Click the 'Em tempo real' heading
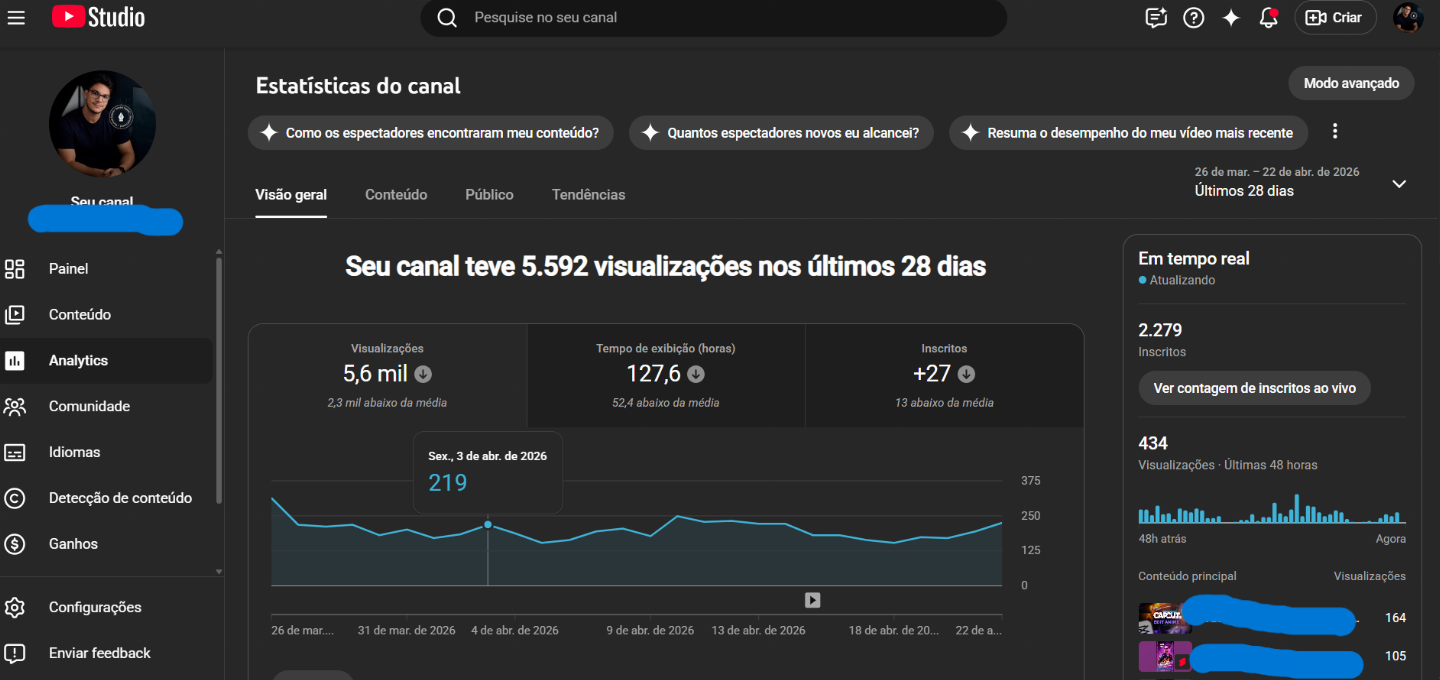 coord(1194,258)
